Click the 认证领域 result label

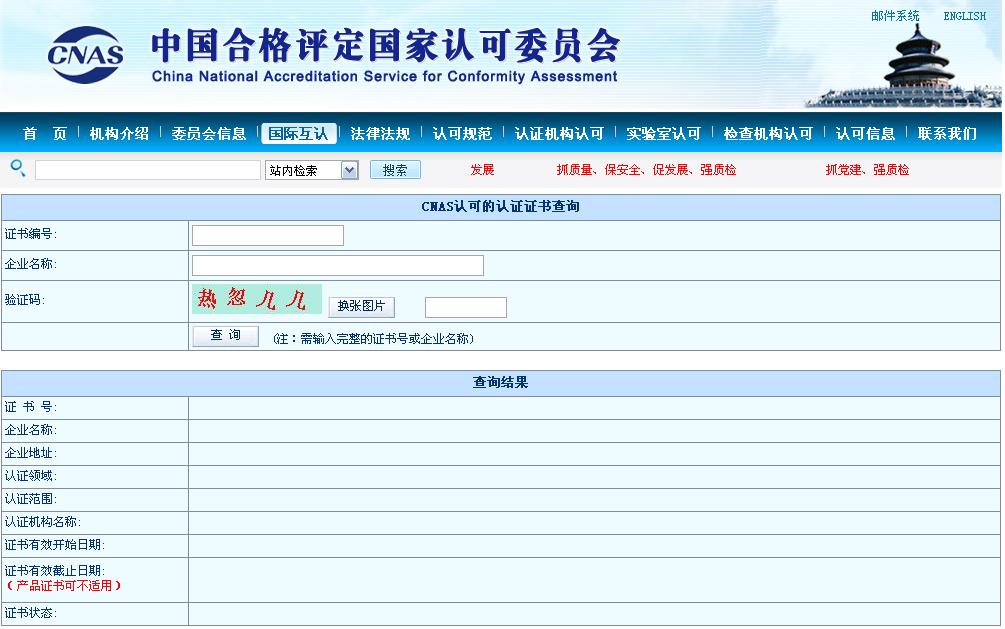[x=30, y=476]
